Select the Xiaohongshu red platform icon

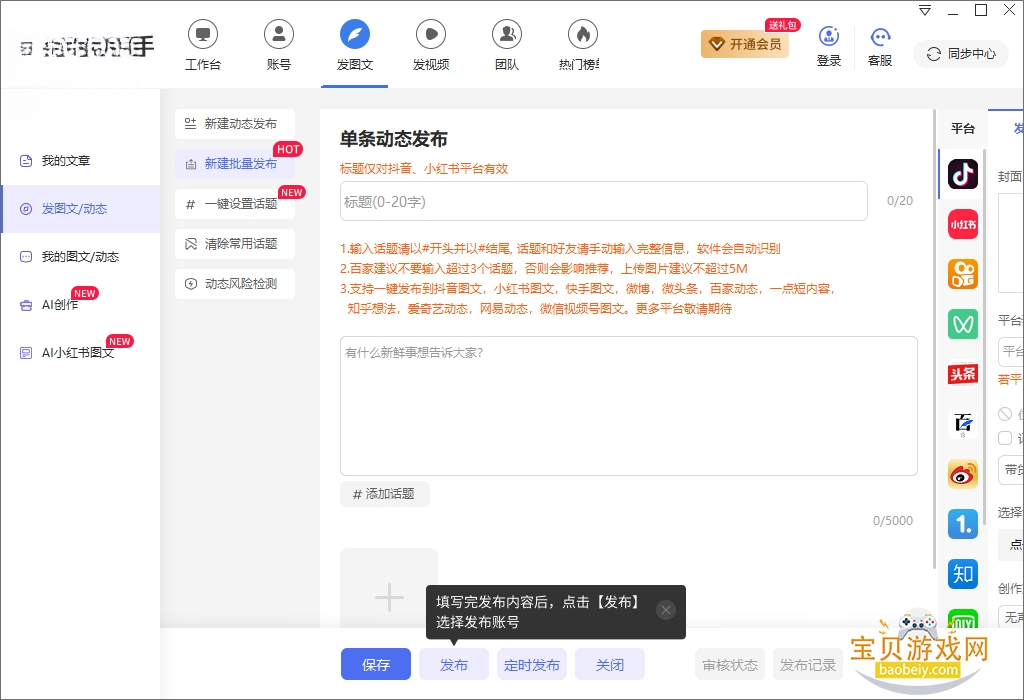click(x=963, y=224)
